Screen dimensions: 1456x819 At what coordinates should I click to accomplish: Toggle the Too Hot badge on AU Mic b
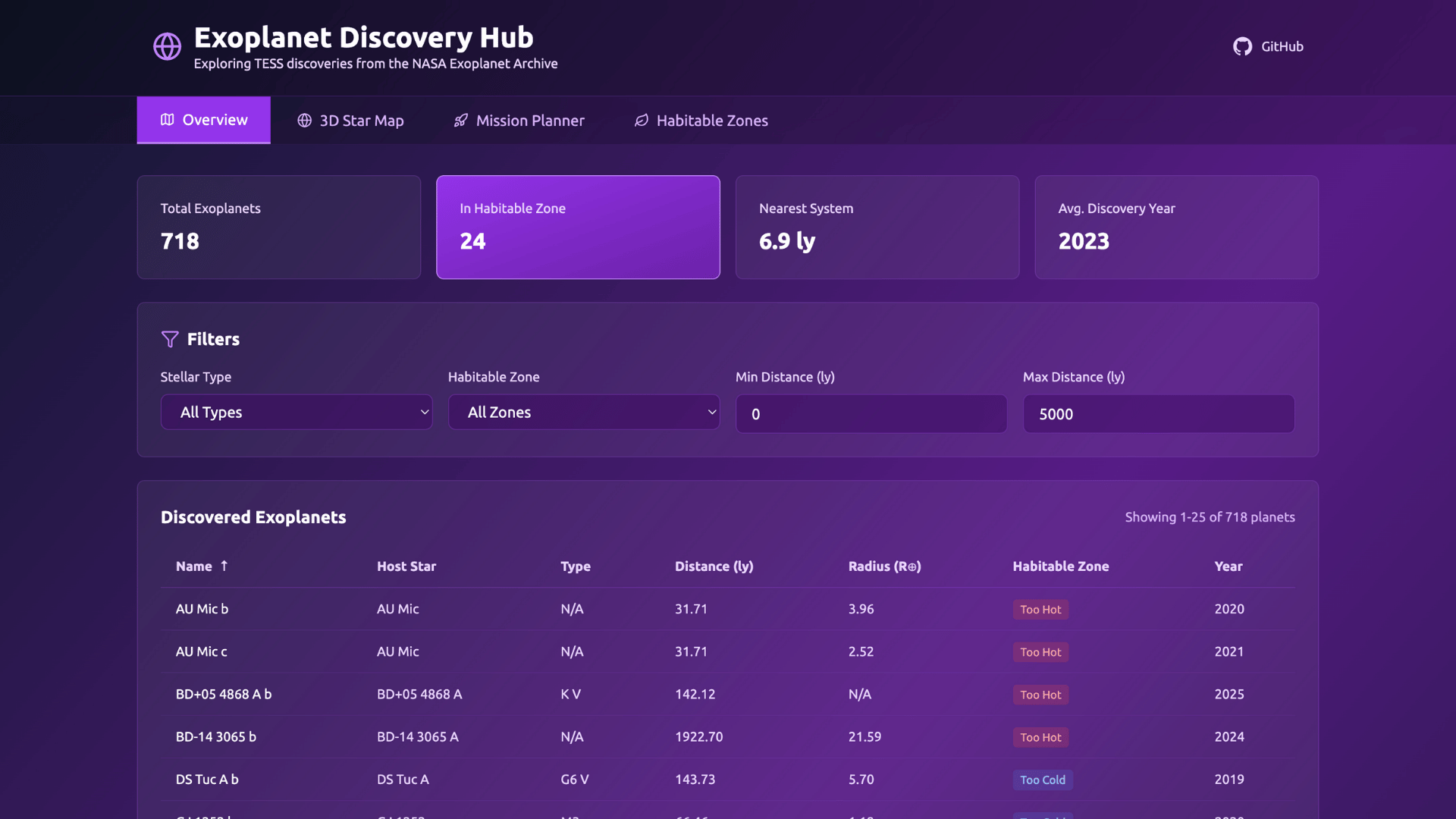pyautogui.click(x=1040, y=609)
